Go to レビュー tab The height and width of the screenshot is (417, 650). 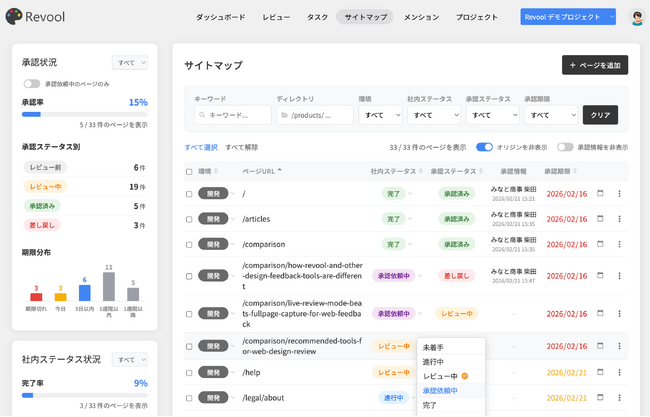[x=276, y=17]
